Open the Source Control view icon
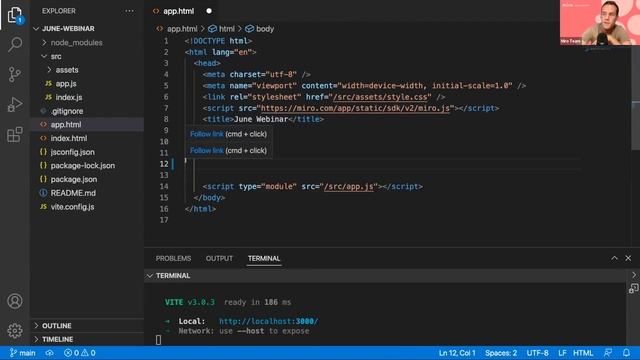The width and height of the screenshot is (640, 360). coord(15,74)
